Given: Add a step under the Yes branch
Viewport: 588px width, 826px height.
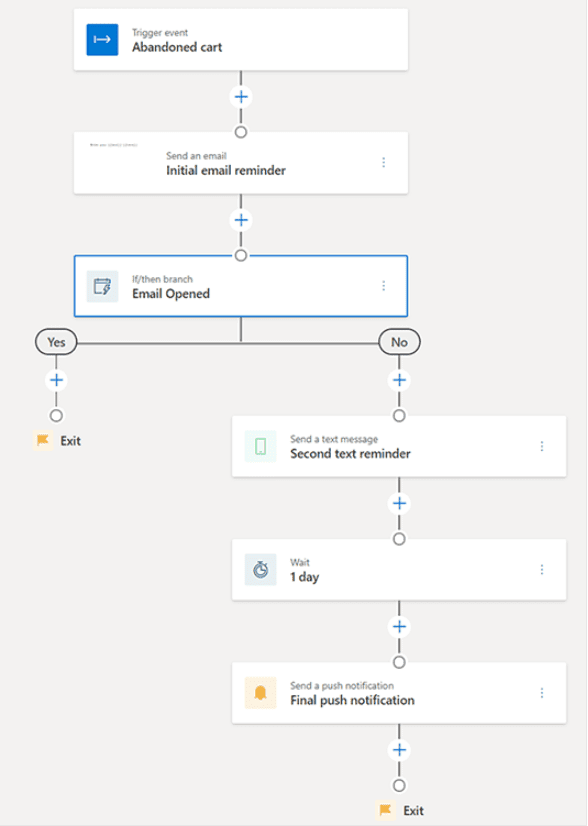Looking at the screenshot, I should (x=56, y=380).
